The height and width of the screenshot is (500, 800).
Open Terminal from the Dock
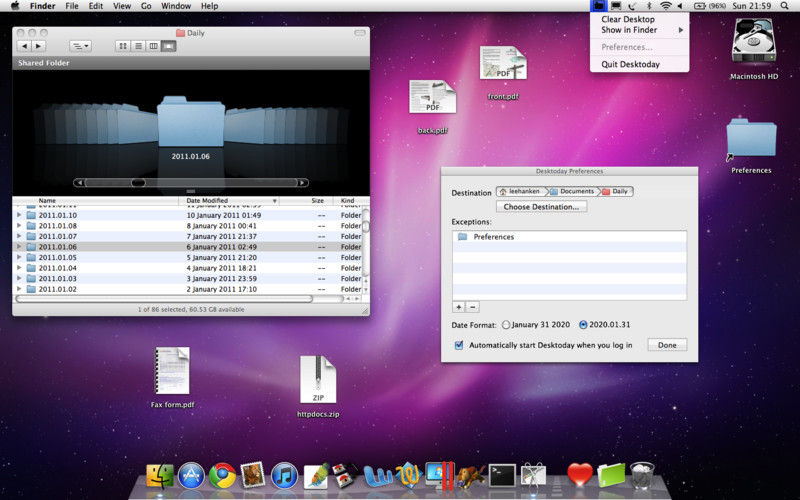pyautogui.click(x=501, y=476)
